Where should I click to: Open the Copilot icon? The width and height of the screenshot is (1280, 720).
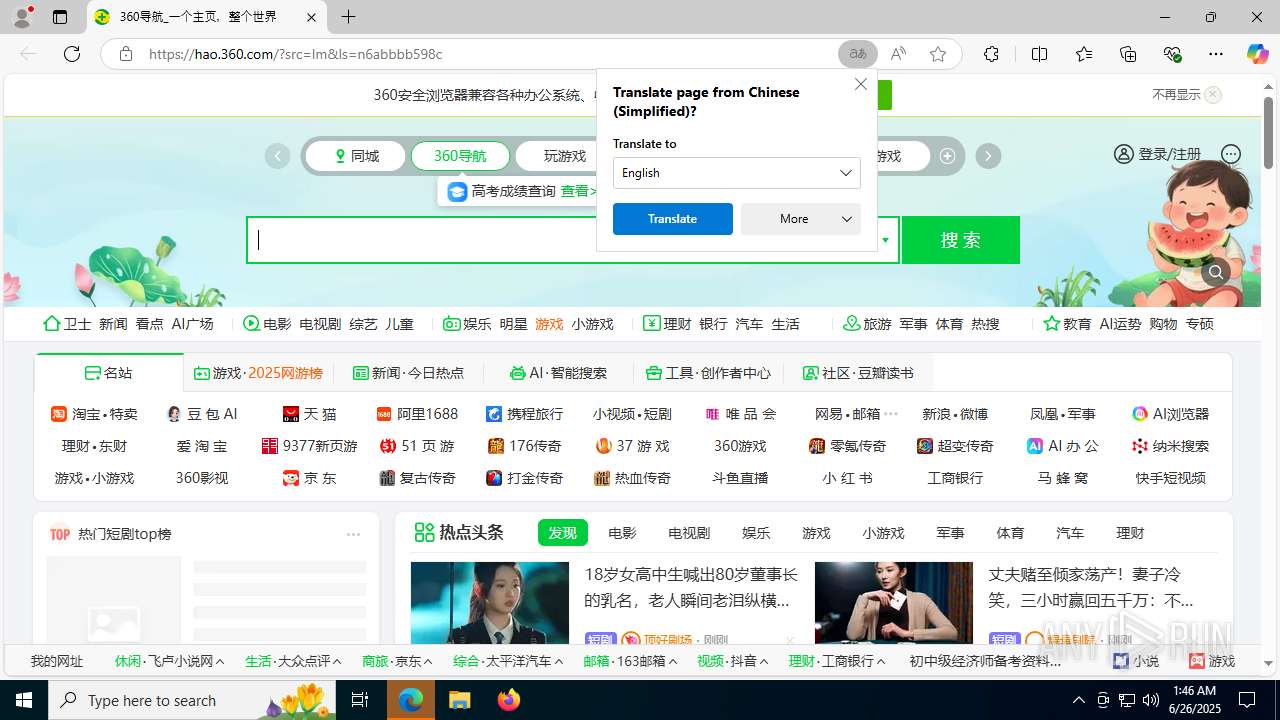coord(1258,54)
